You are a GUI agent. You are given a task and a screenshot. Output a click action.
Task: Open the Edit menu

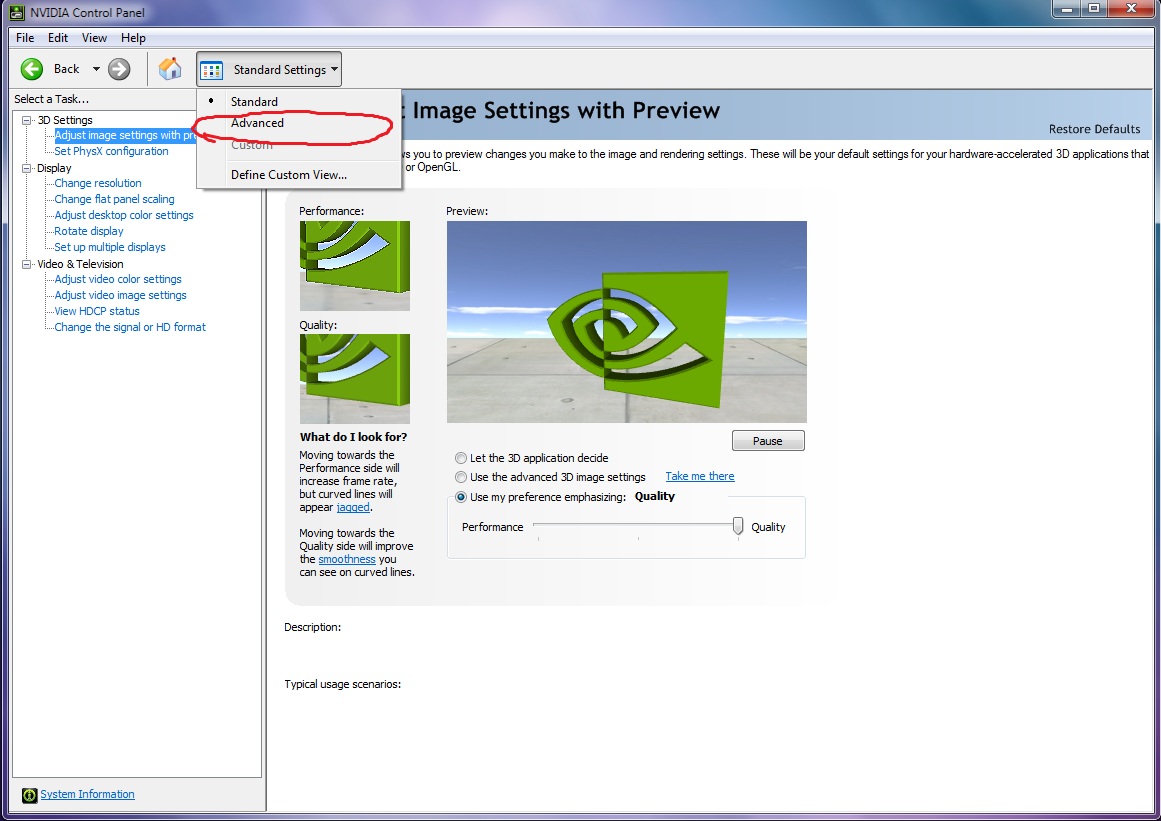(58, 38)
